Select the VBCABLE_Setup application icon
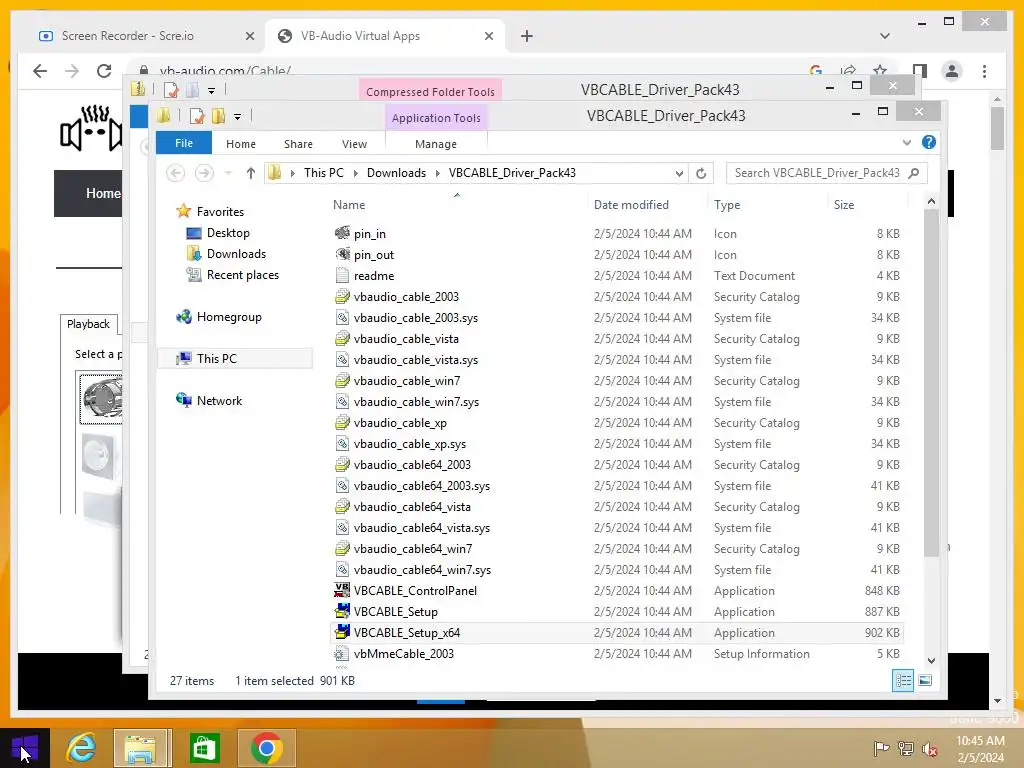Viewport: 1024px width, 768px height. tap(342, 611)
